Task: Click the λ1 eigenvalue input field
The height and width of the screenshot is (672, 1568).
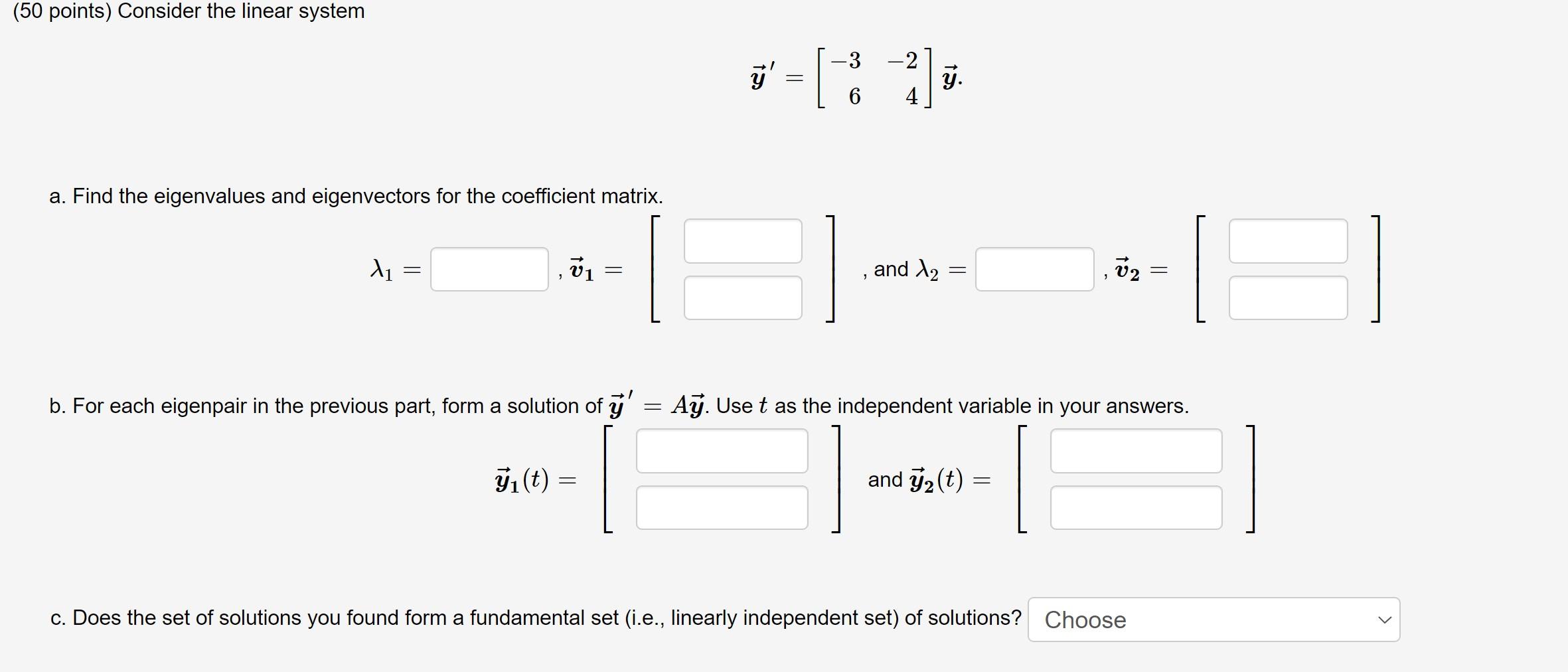Action: click(489, 270)
